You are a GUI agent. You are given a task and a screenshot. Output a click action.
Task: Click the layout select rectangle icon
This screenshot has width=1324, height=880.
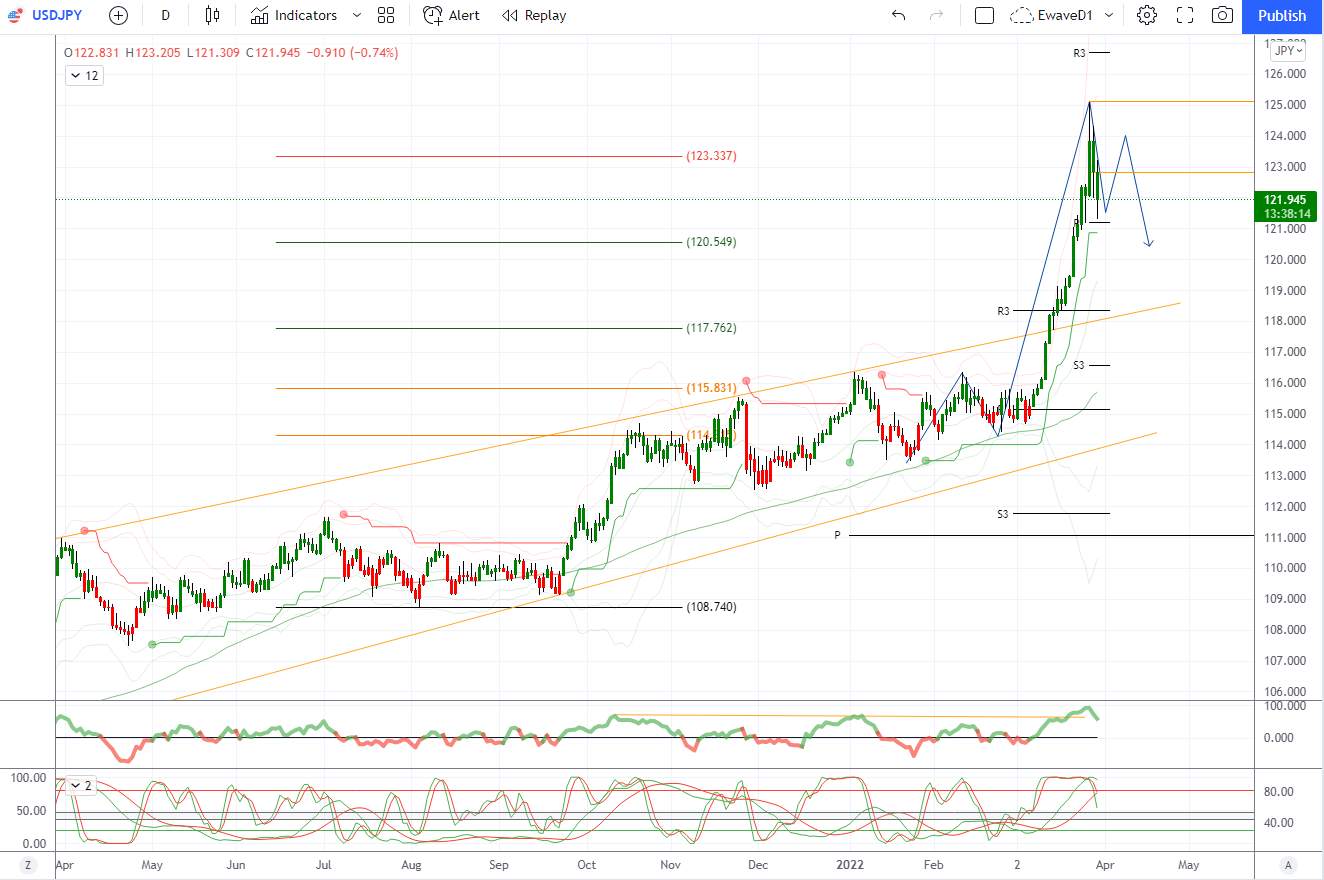(984, 15)
